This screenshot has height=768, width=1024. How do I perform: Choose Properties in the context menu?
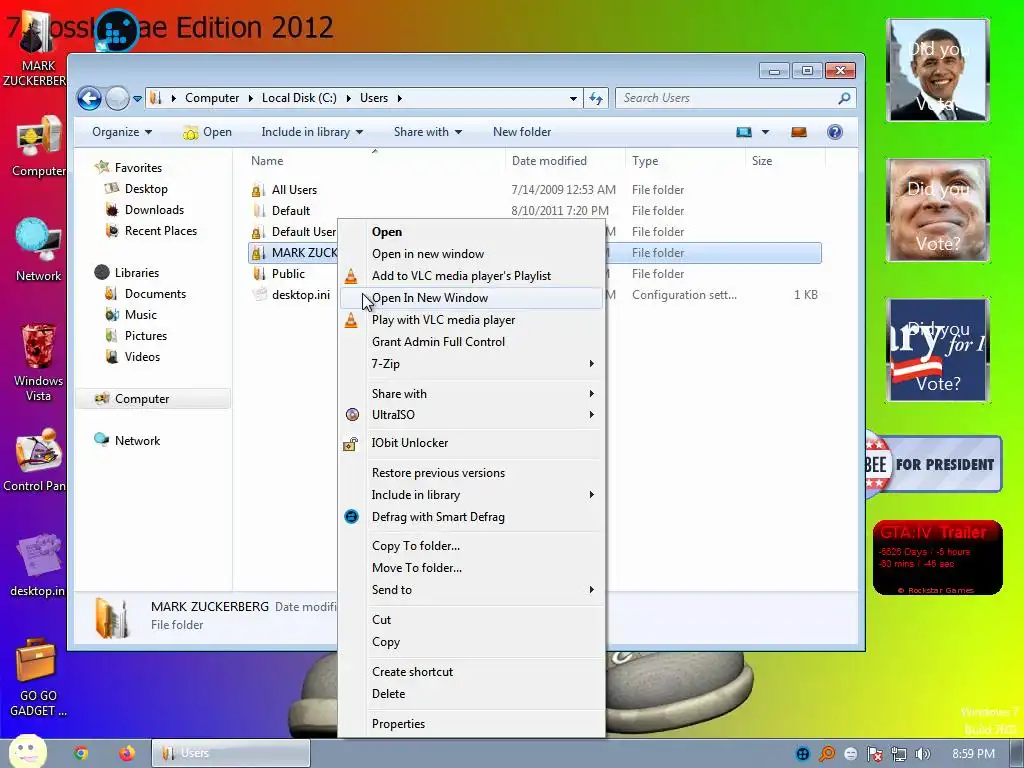point(472,724)
